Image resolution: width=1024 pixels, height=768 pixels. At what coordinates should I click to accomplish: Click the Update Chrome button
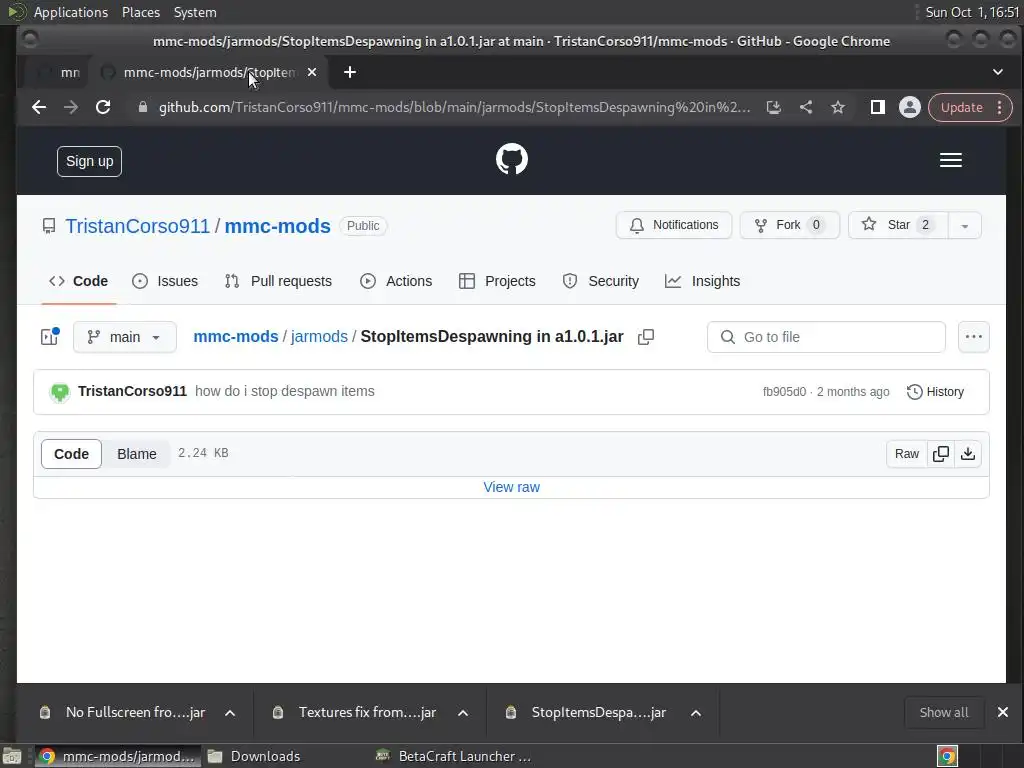[x=961, y=107]
